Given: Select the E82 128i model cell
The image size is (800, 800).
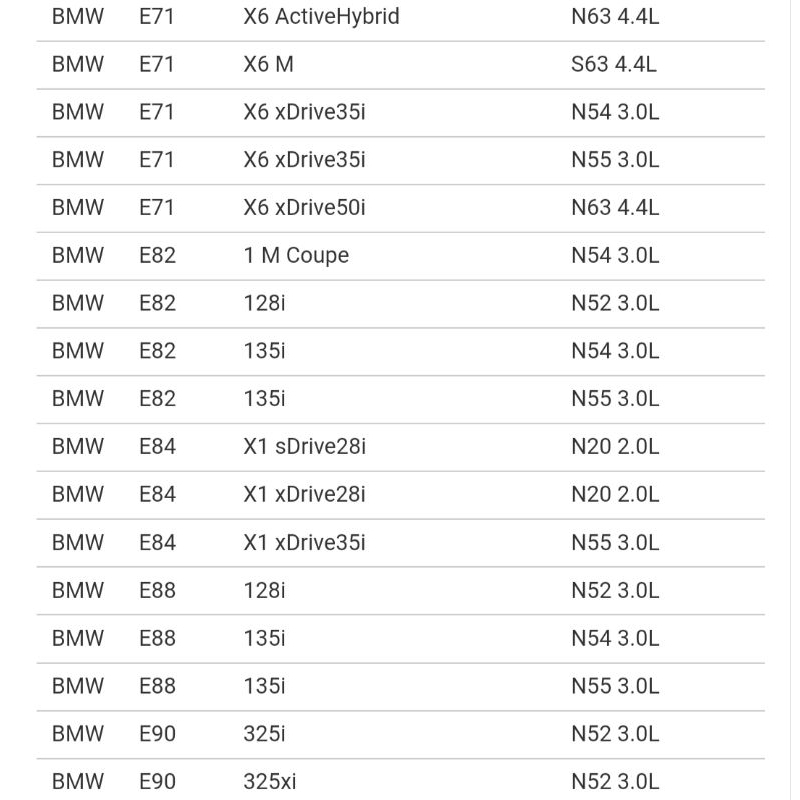Looking at the screenshot, I should pyautogui.click(x=264, y=303).
